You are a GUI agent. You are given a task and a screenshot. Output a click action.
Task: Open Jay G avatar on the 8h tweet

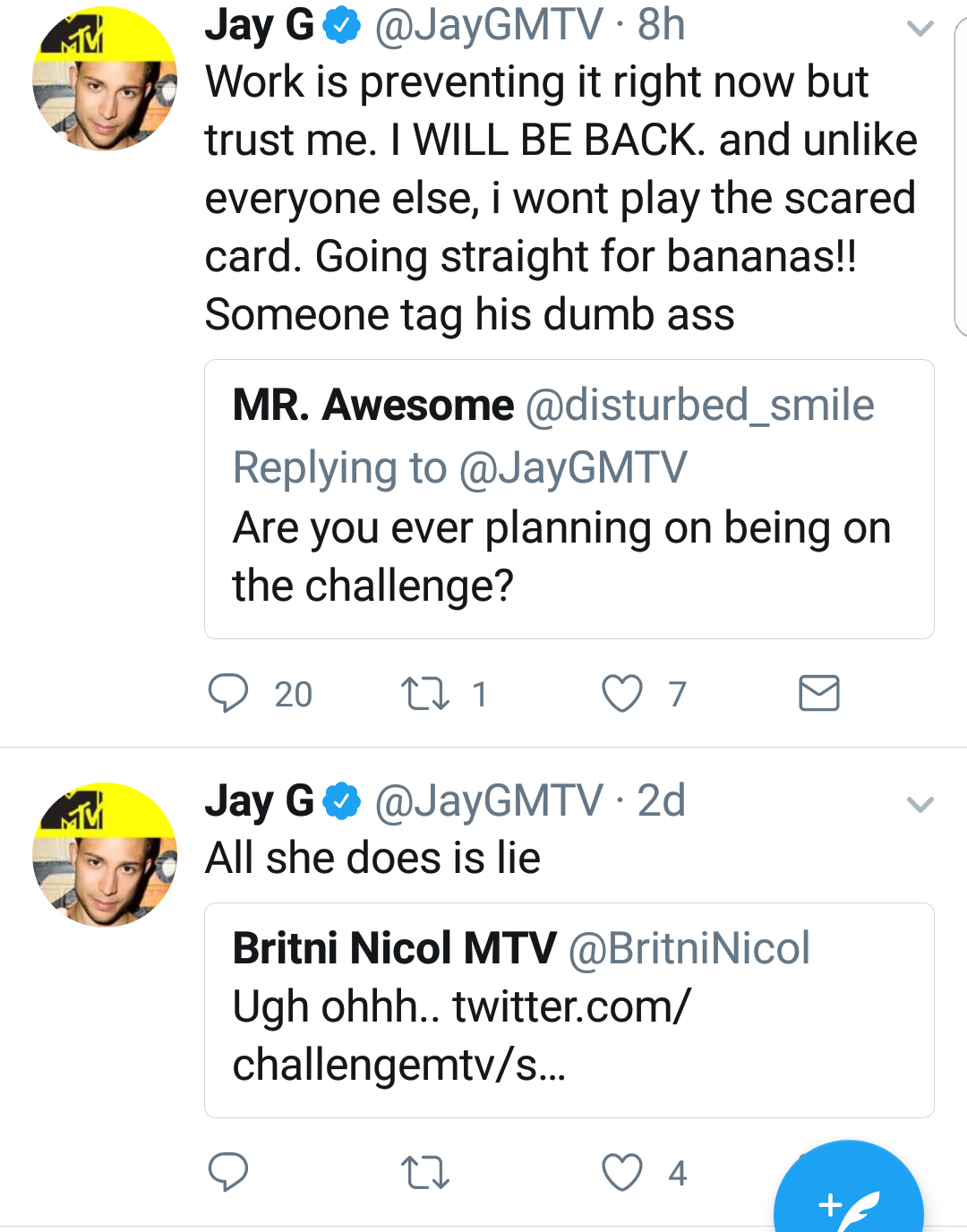[x=105, y=79]
